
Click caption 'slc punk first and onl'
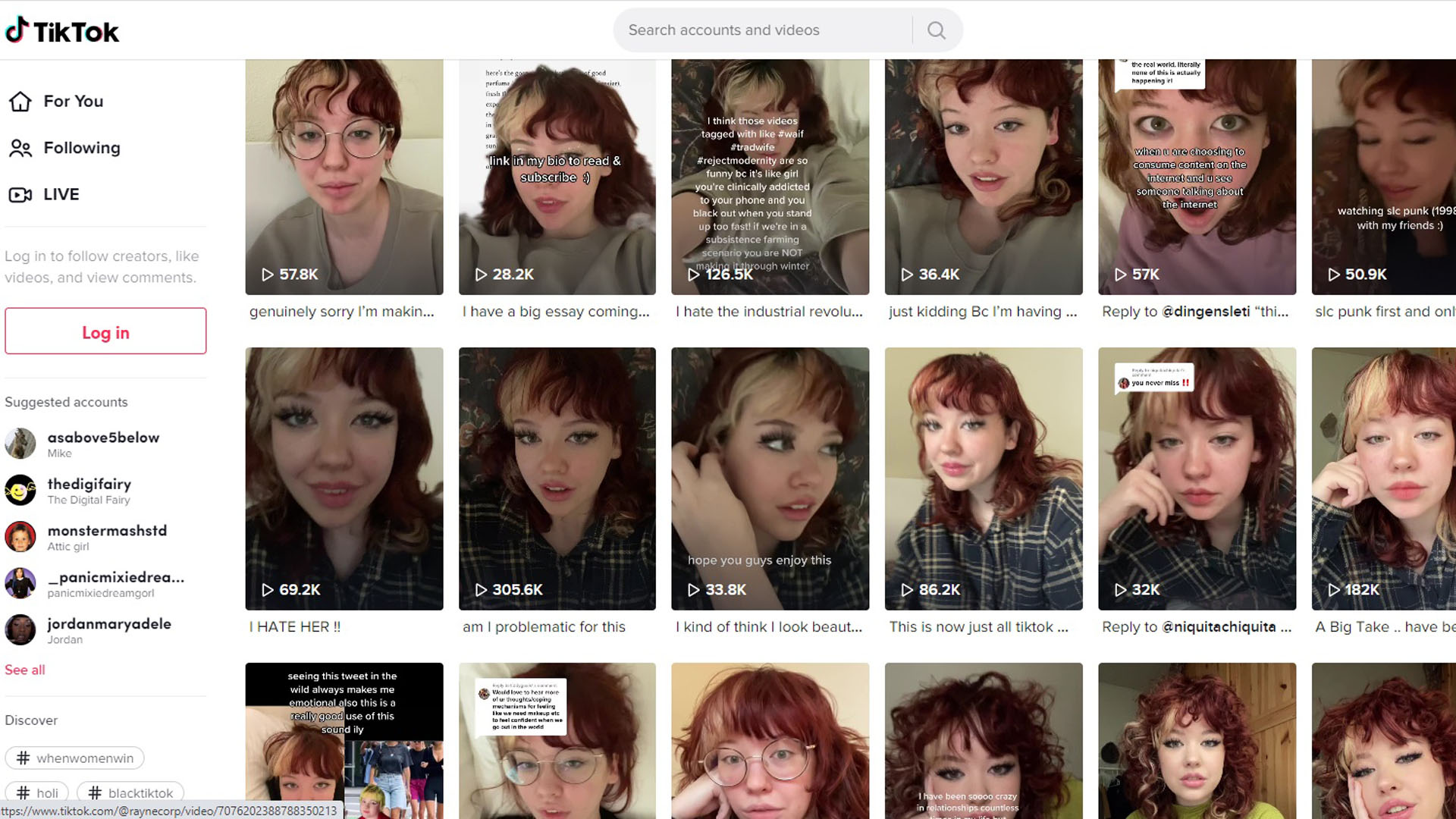pyautogui.click(x=1385, y=312)
